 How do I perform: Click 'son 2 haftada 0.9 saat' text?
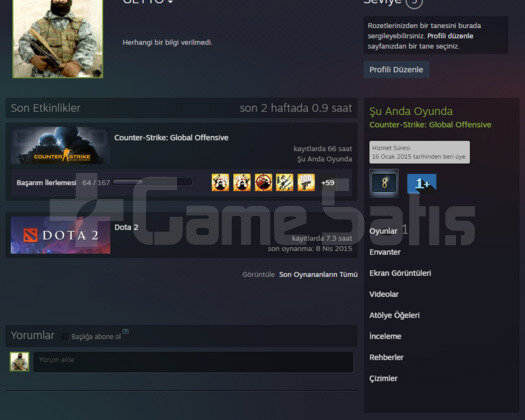(296, 108)
